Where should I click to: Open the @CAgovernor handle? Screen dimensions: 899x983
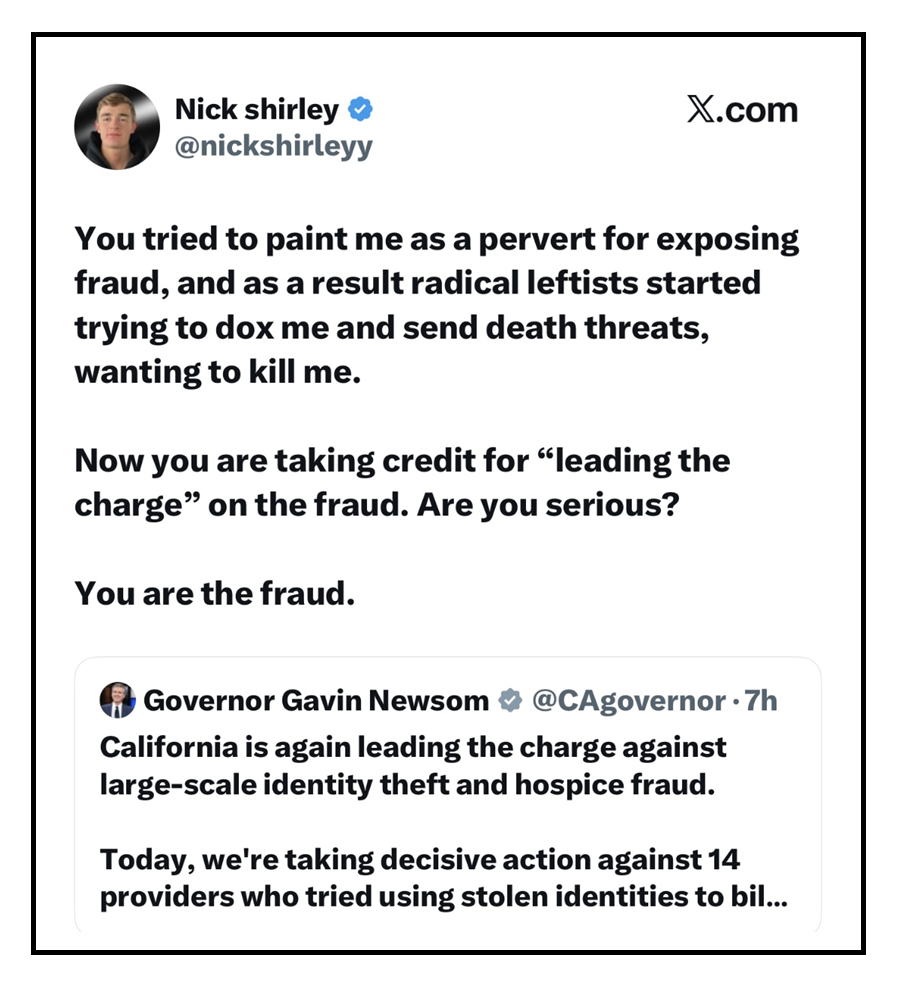(629, 701)
